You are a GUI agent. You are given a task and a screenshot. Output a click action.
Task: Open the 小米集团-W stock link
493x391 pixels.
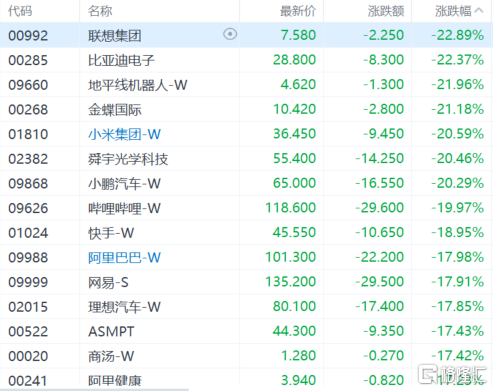point(124,134)
